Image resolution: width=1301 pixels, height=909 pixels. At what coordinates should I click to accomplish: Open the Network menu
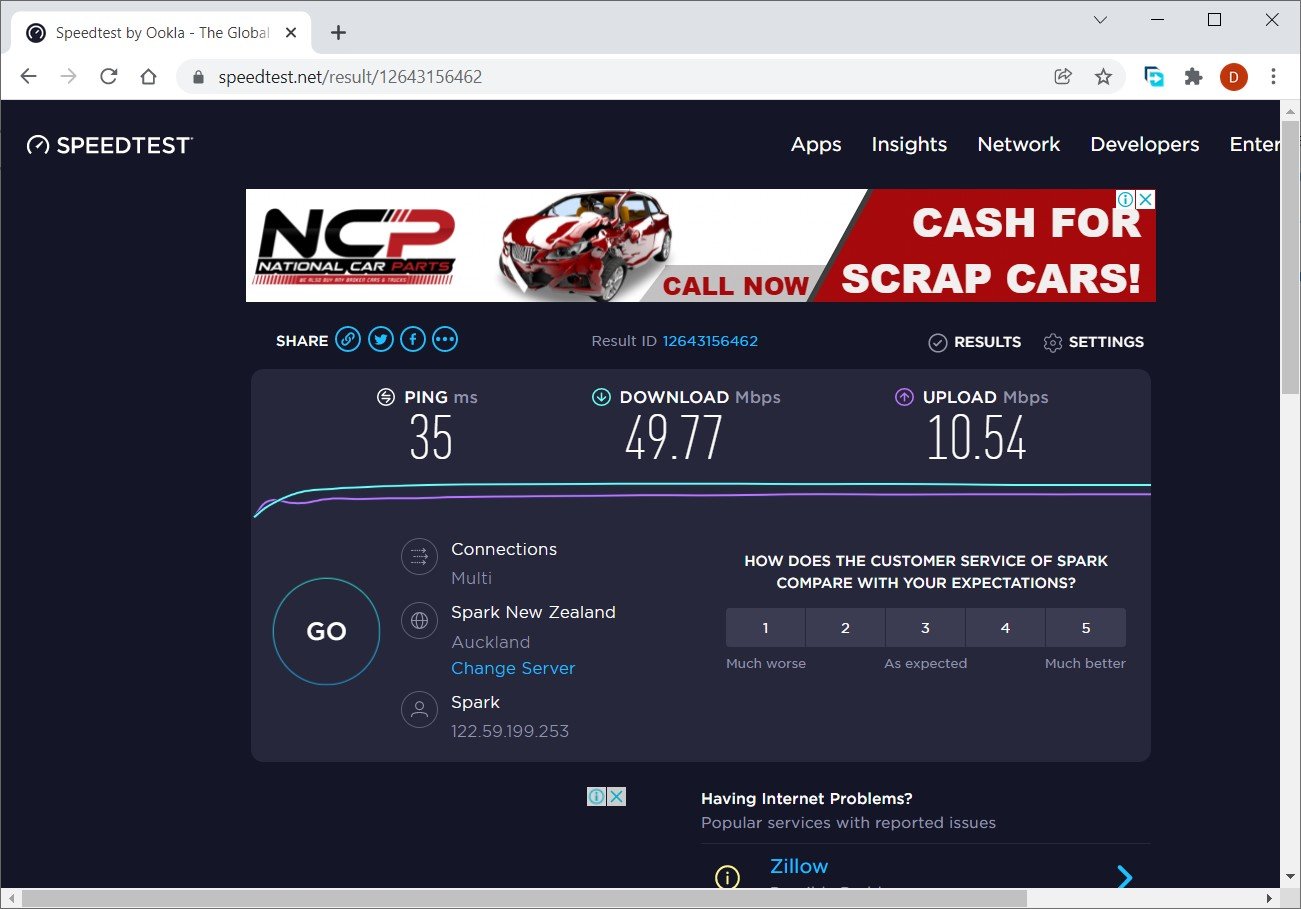pos(1018,145)
